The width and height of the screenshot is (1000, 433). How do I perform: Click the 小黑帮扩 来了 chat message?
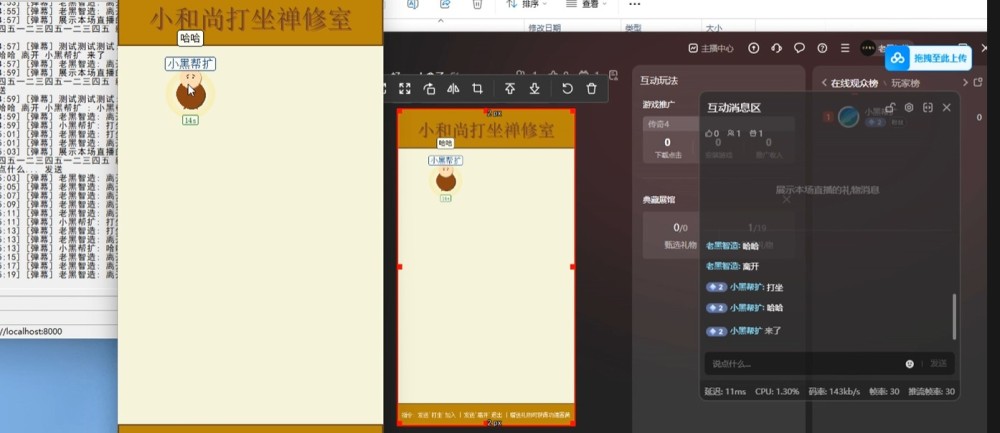[744, 331]
